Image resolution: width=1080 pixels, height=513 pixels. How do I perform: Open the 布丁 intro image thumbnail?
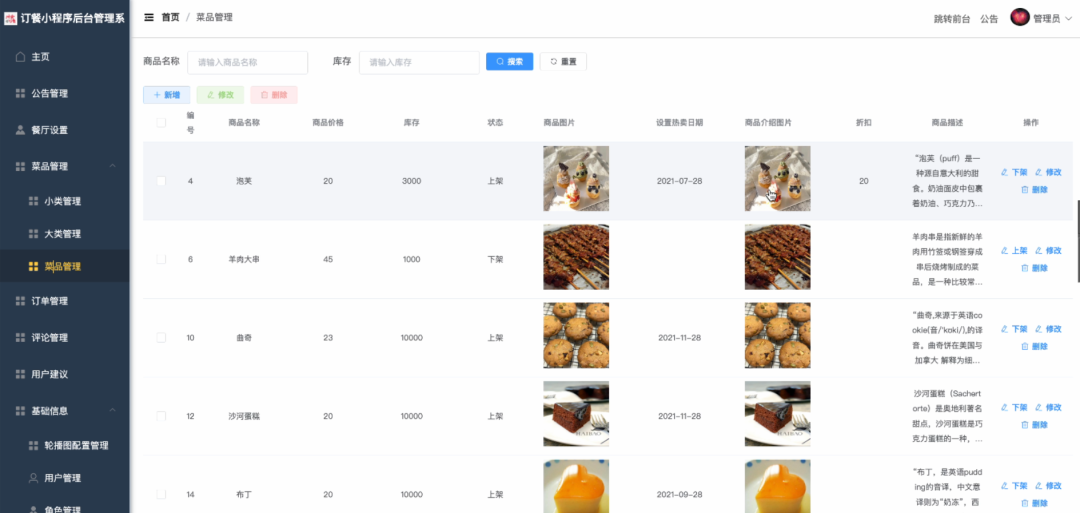point(778,486)
